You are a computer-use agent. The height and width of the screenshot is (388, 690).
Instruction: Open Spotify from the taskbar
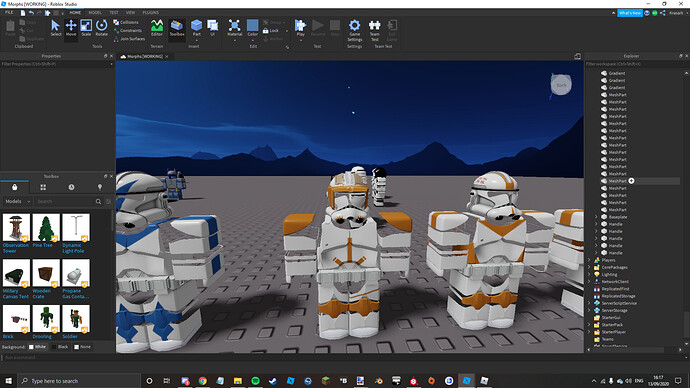[x=255, y=381]
